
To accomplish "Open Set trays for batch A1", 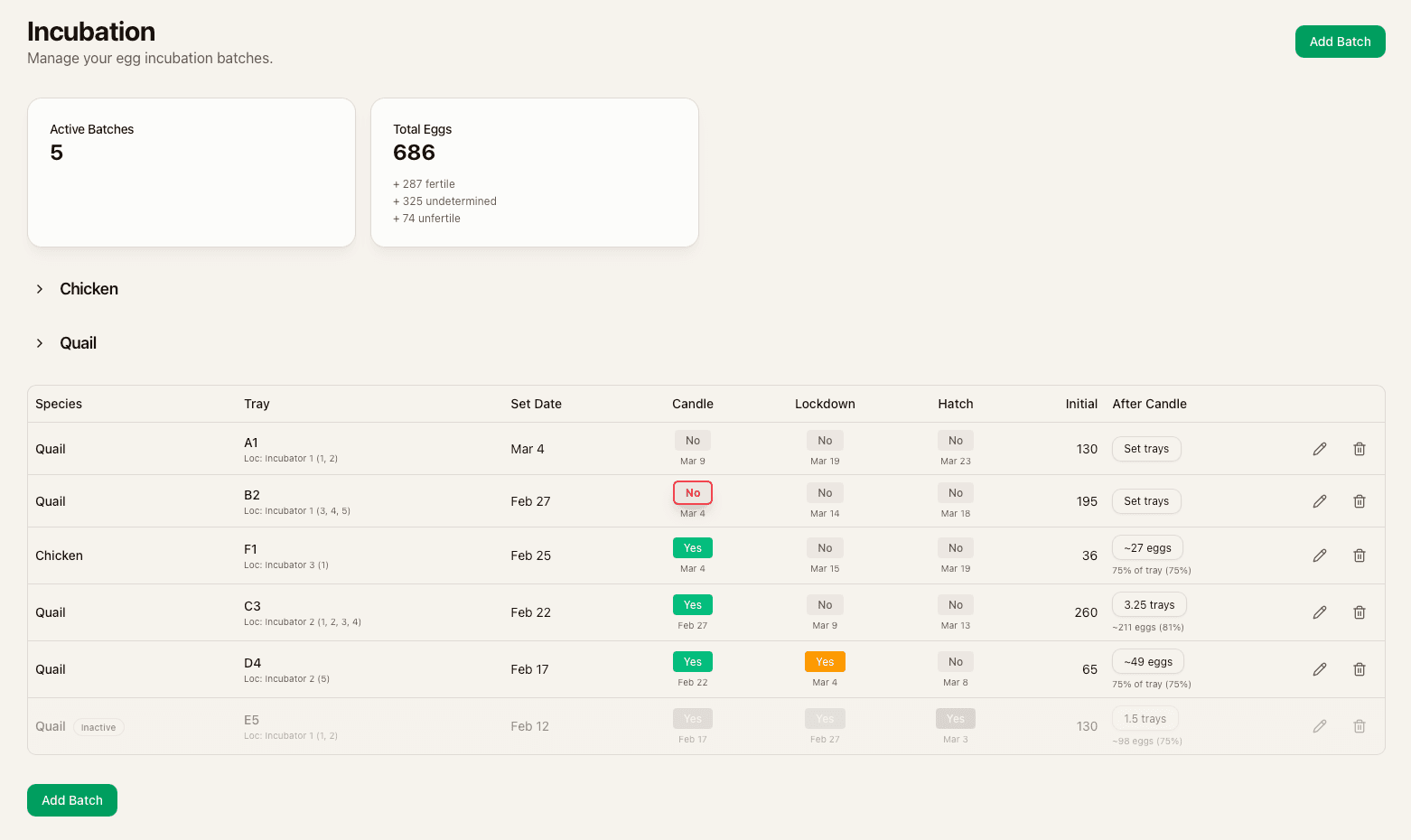I will (1146, 449).
